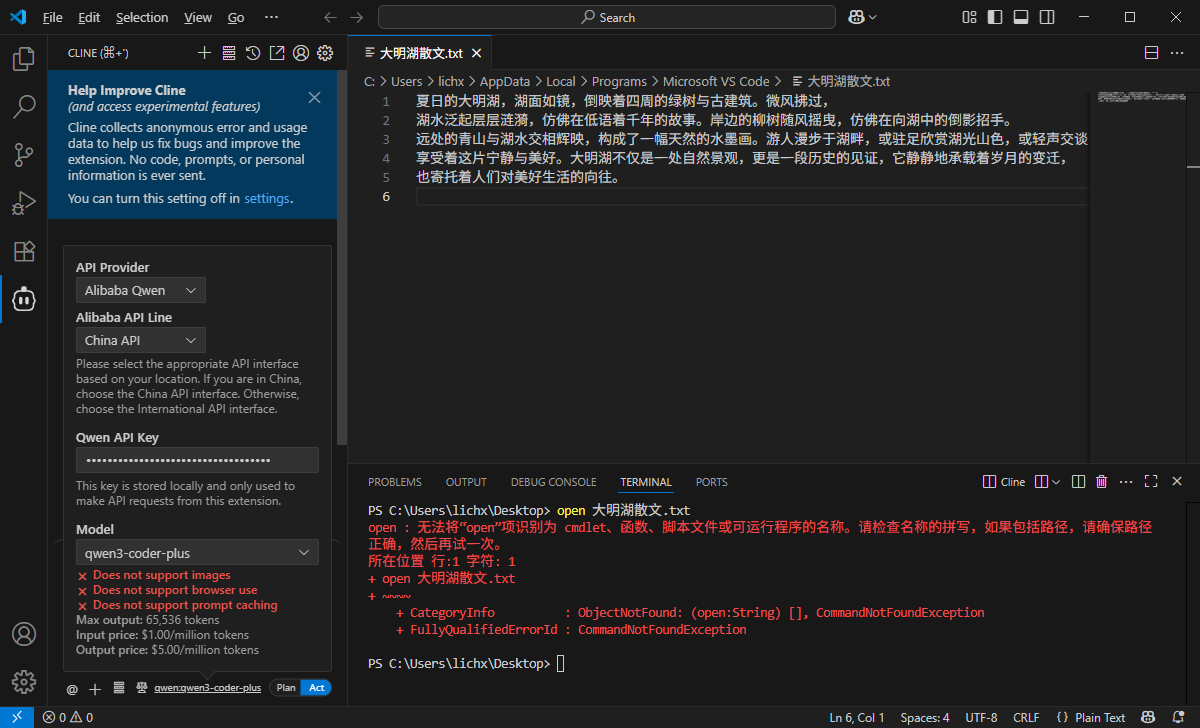The width and height of the screenshot is (1200, 728).
Task: Toggle Secondary Side Bar visibility
Action: pos(1045,17)
